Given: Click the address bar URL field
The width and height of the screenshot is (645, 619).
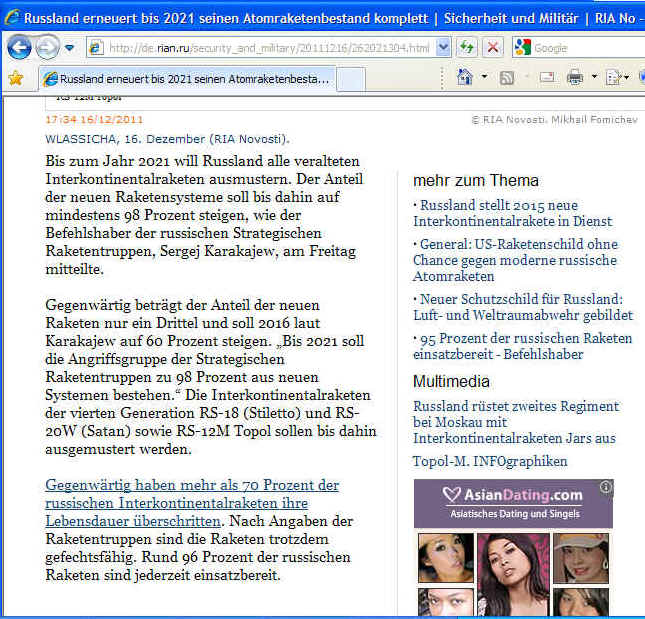Looking at the screenshot, I should pyautogui.click(x=269, y=48).
